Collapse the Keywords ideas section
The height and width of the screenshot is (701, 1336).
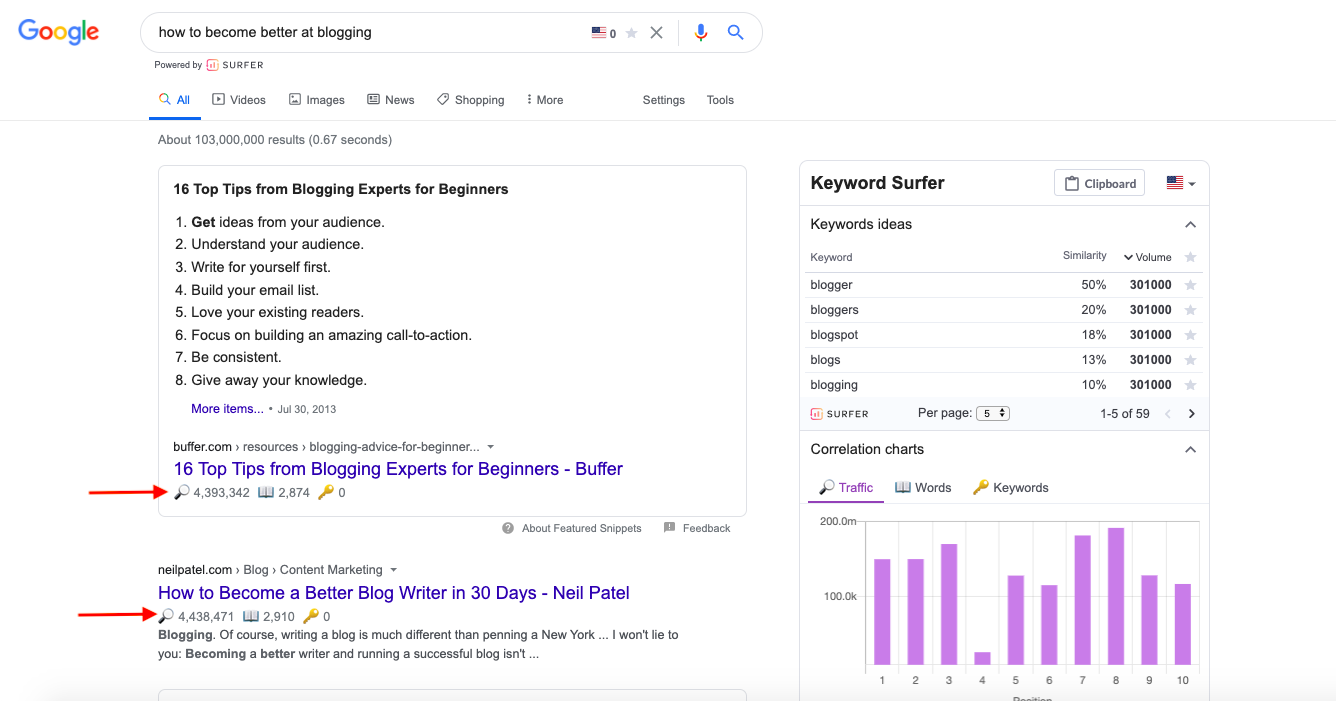(1190, 224)
